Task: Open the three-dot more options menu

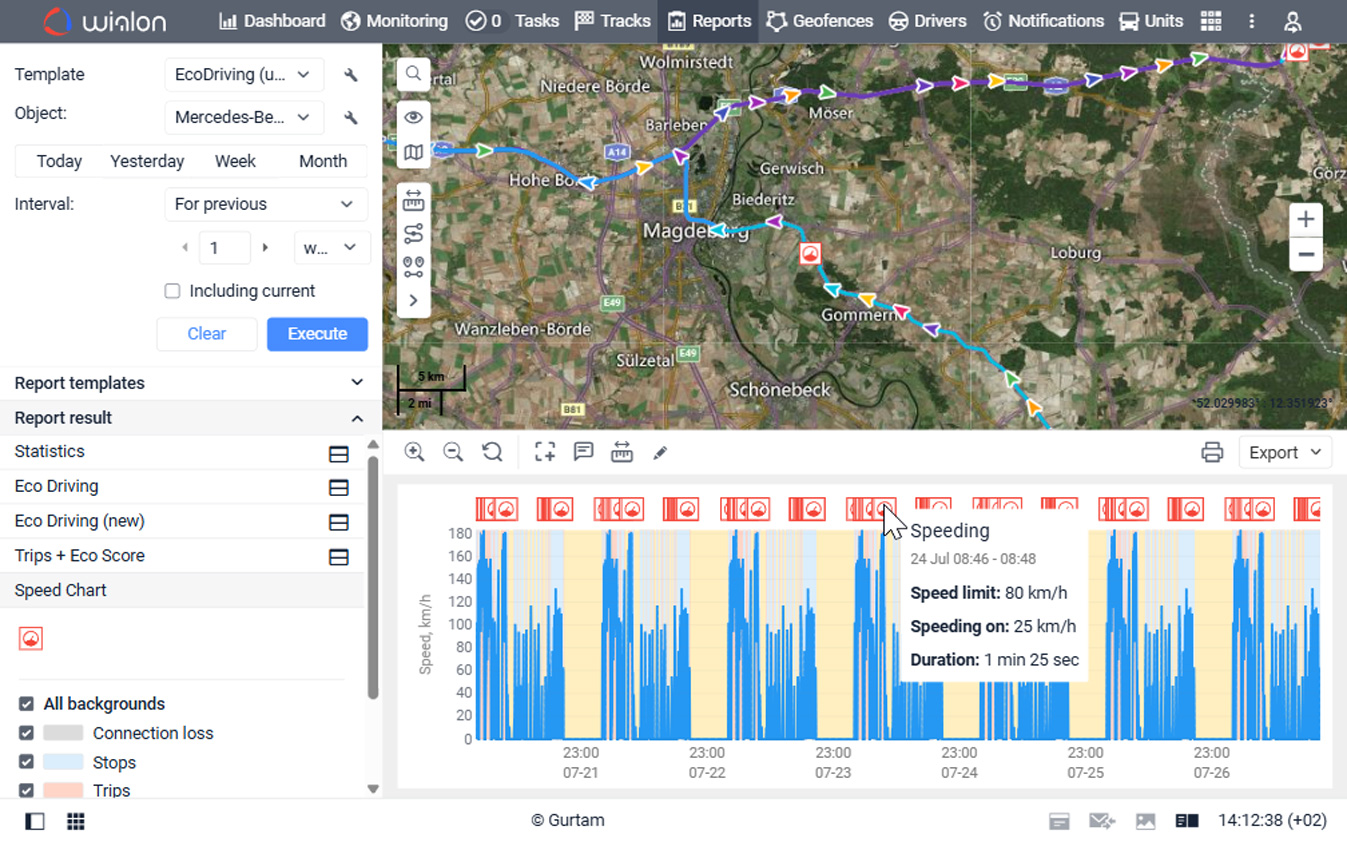Action: (x=1251, y=21)
